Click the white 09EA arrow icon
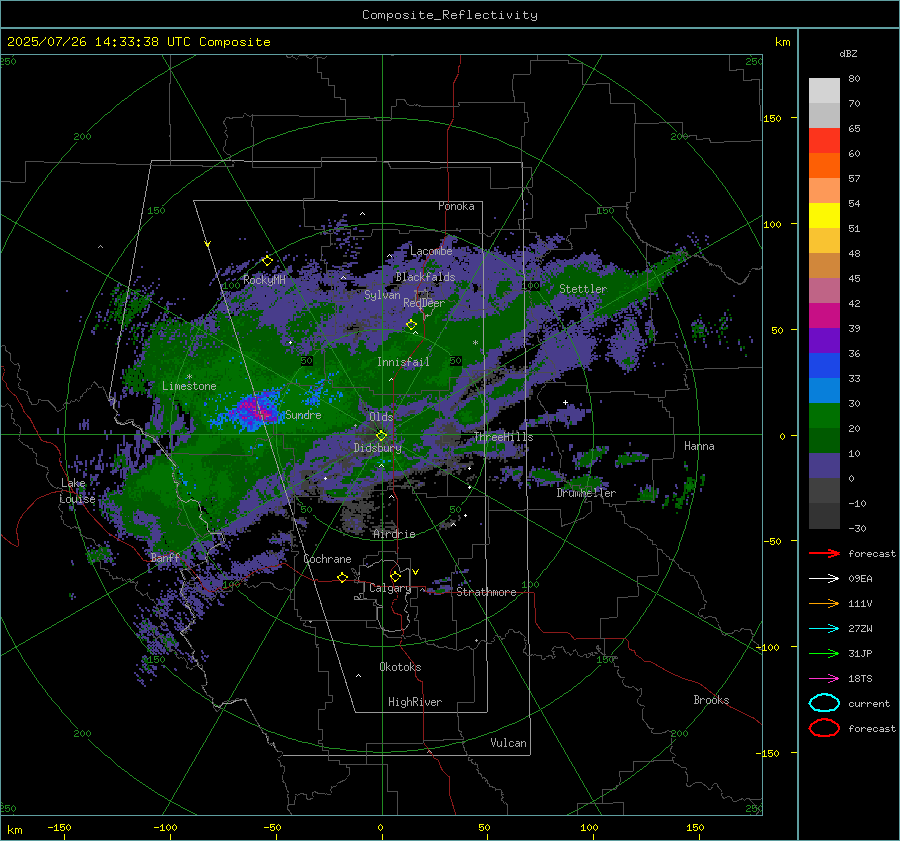The image size is (900, 841). (824, 579)
